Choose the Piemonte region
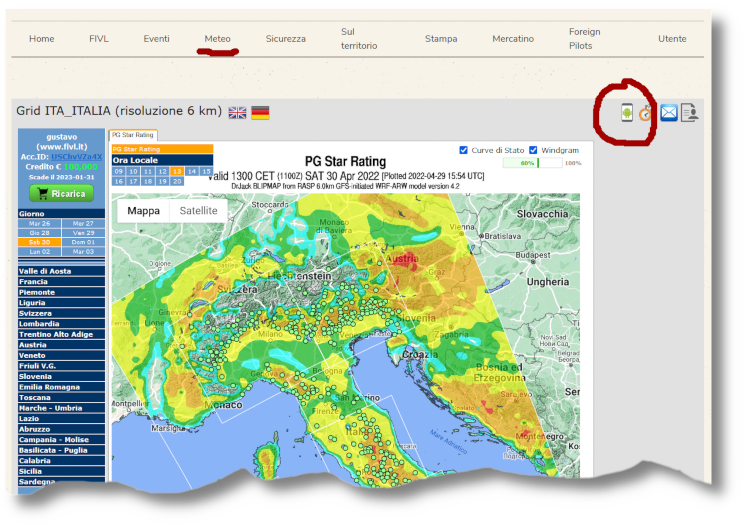750x530 pixels. [61, 292]
